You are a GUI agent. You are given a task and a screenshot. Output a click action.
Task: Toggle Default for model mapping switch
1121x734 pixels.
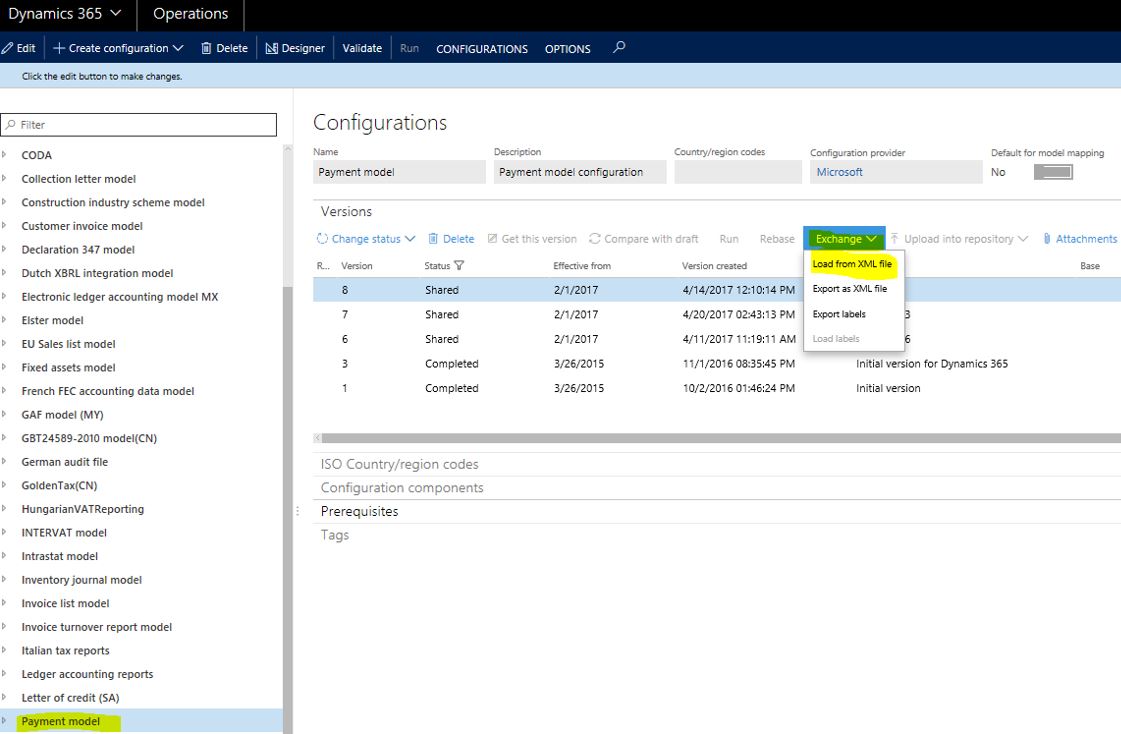pyautogui.click(x=1052, y=172)
